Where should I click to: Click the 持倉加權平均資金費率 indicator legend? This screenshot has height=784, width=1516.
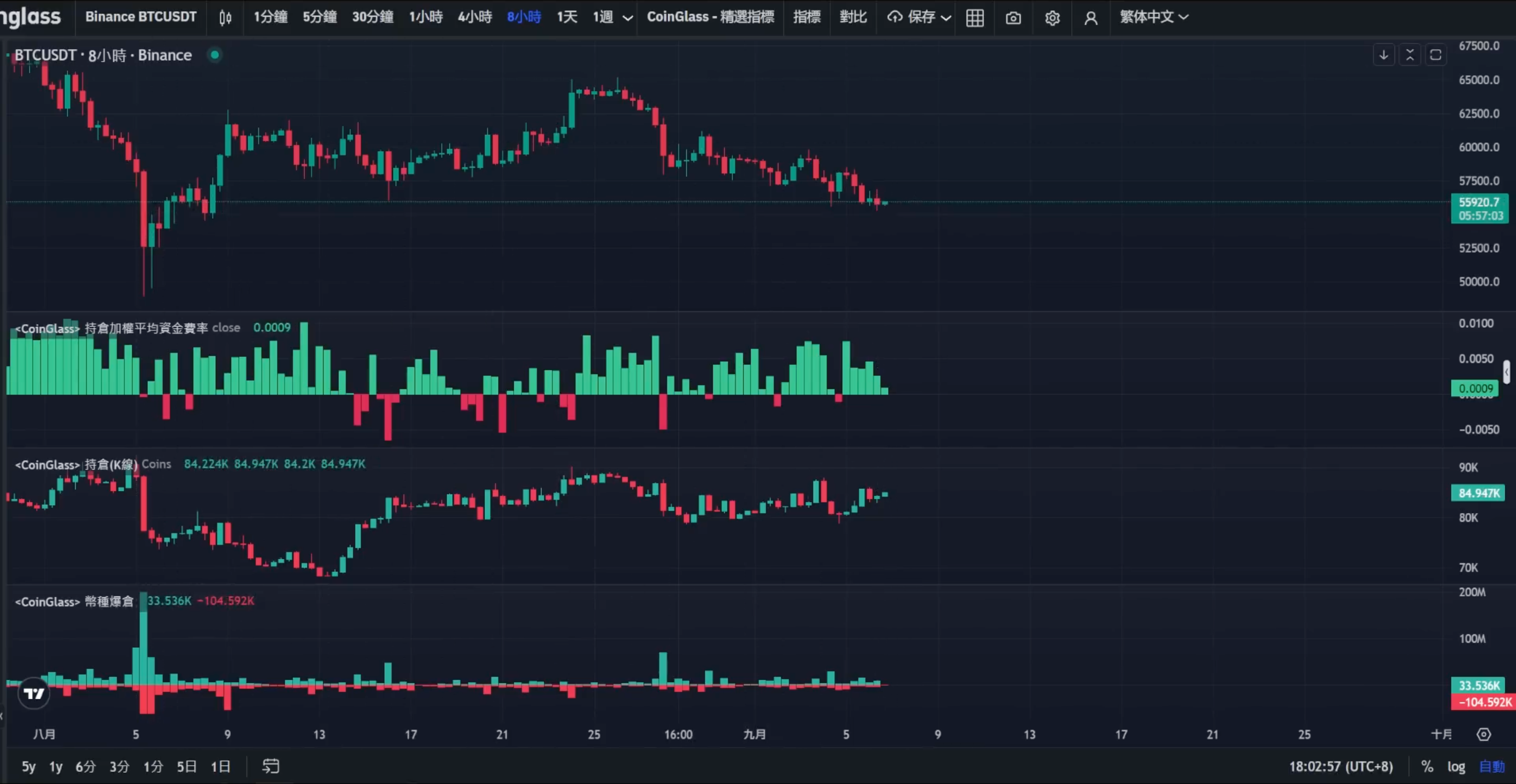[x=146, y=328]
